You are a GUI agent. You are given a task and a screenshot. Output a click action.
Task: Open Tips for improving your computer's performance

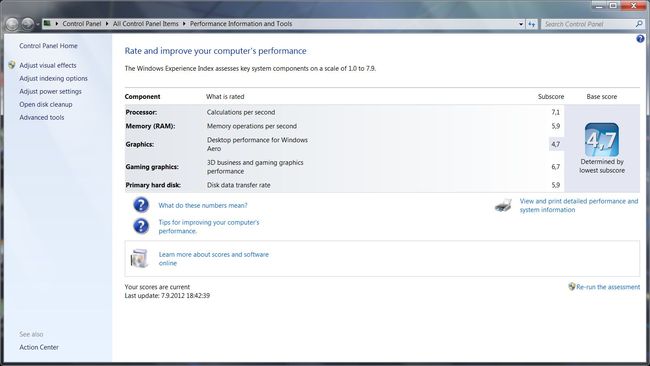pos(209,227)
